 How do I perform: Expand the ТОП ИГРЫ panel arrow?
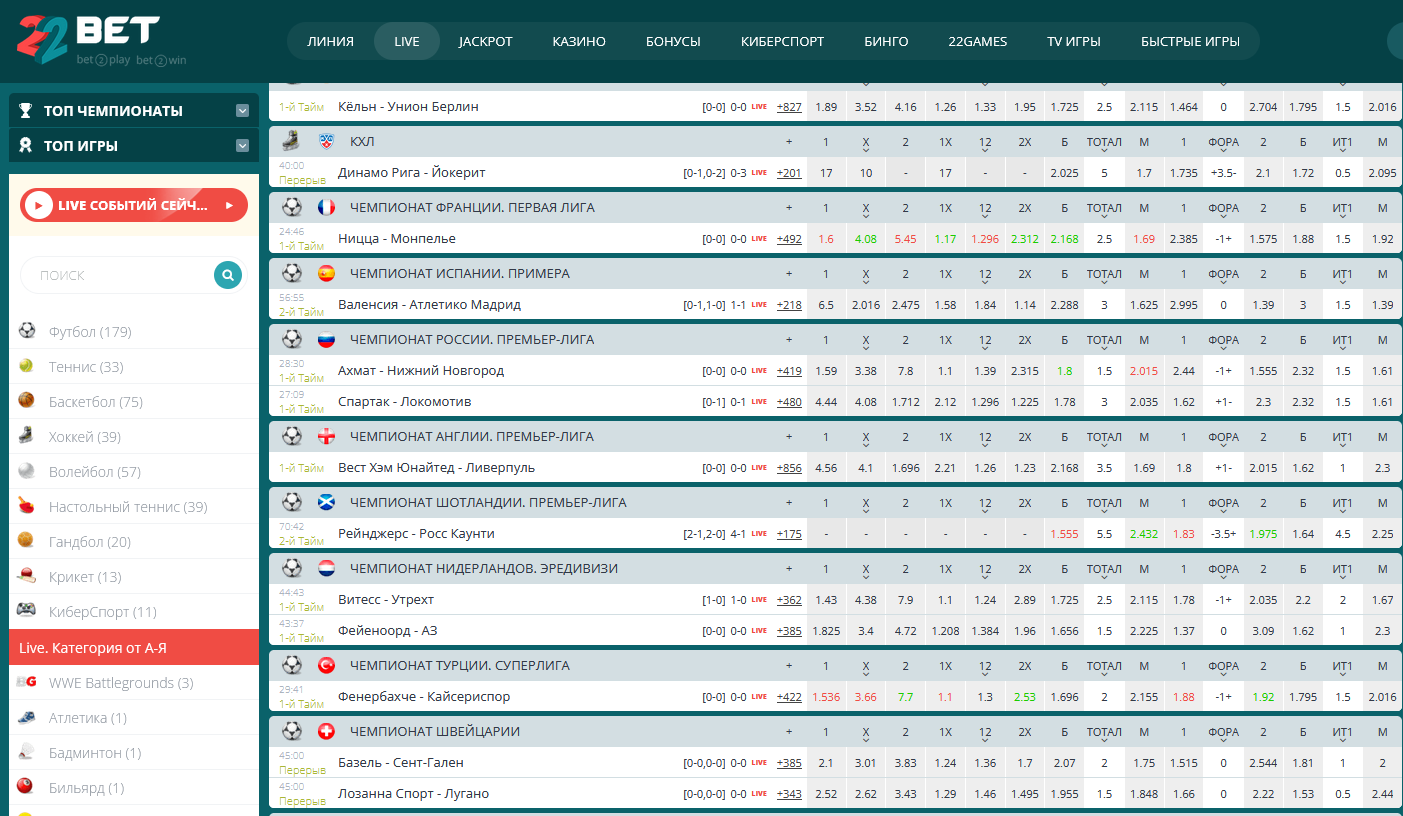point(242,146)
